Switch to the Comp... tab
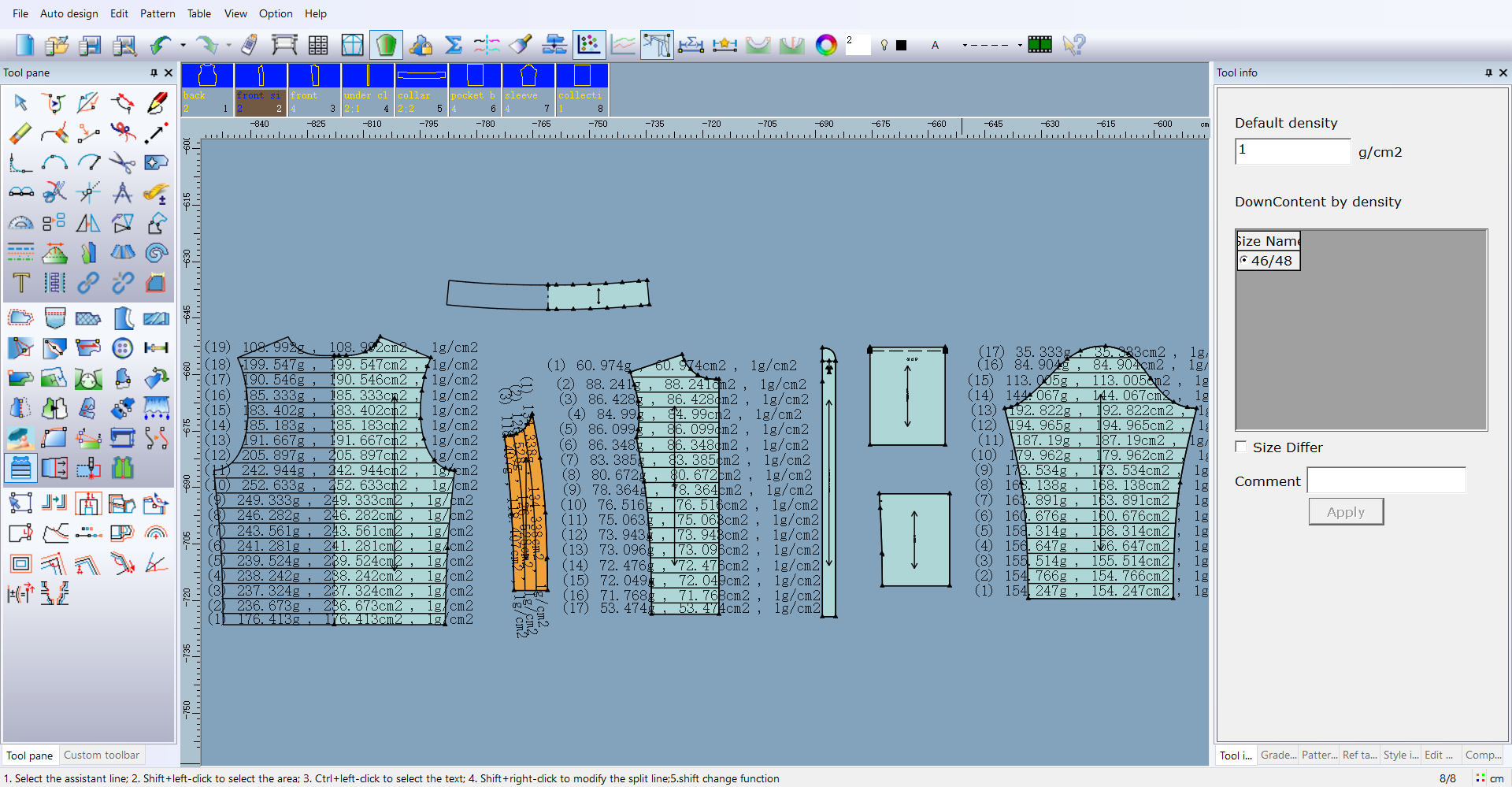 pyautogui.click(x=1483, y=755)
